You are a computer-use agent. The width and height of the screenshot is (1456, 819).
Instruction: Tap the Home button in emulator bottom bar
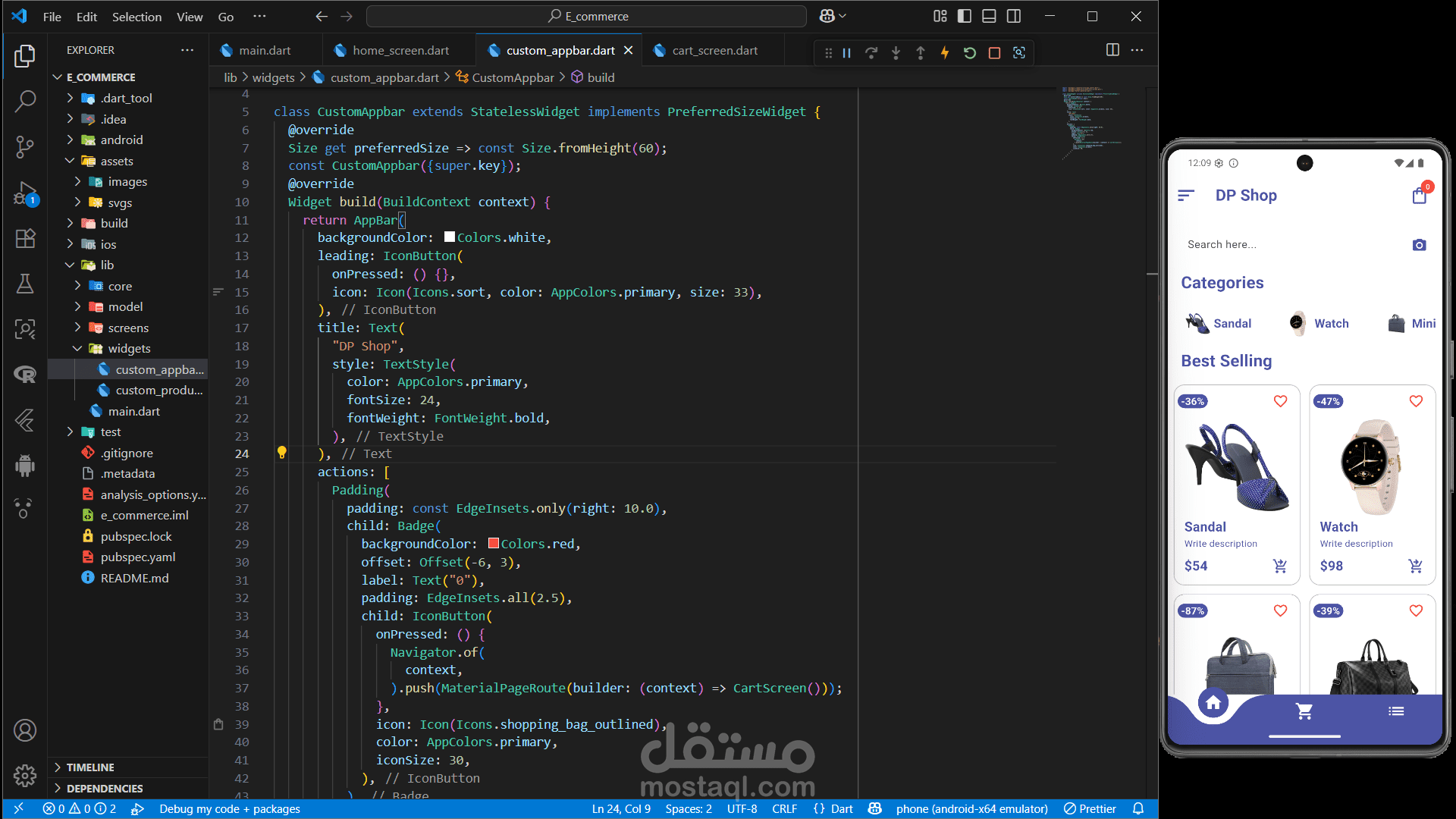pyautogui.click(x=1213, y=703)
